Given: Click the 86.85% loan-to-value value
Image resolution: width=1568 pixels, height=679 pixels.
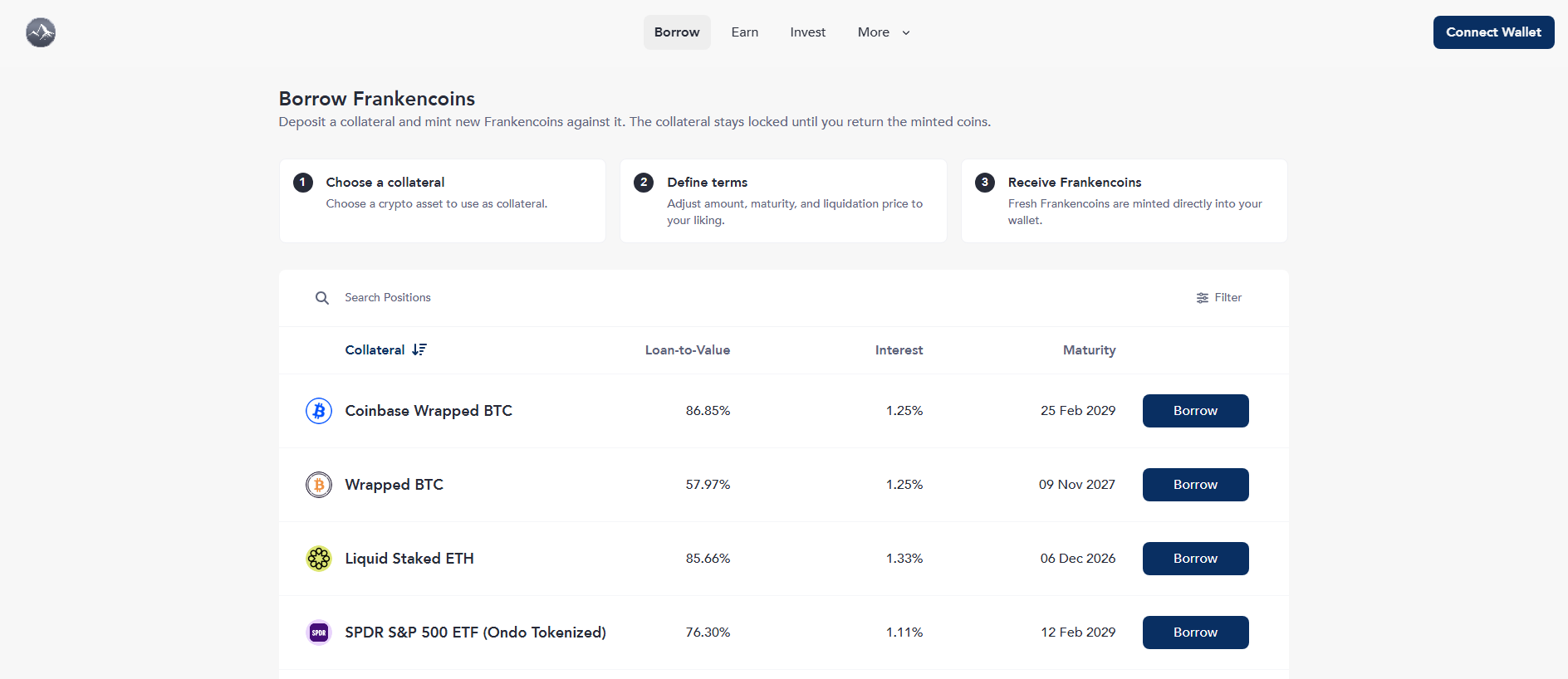Looking at the screenshot, I should click(x=708, y=411).
